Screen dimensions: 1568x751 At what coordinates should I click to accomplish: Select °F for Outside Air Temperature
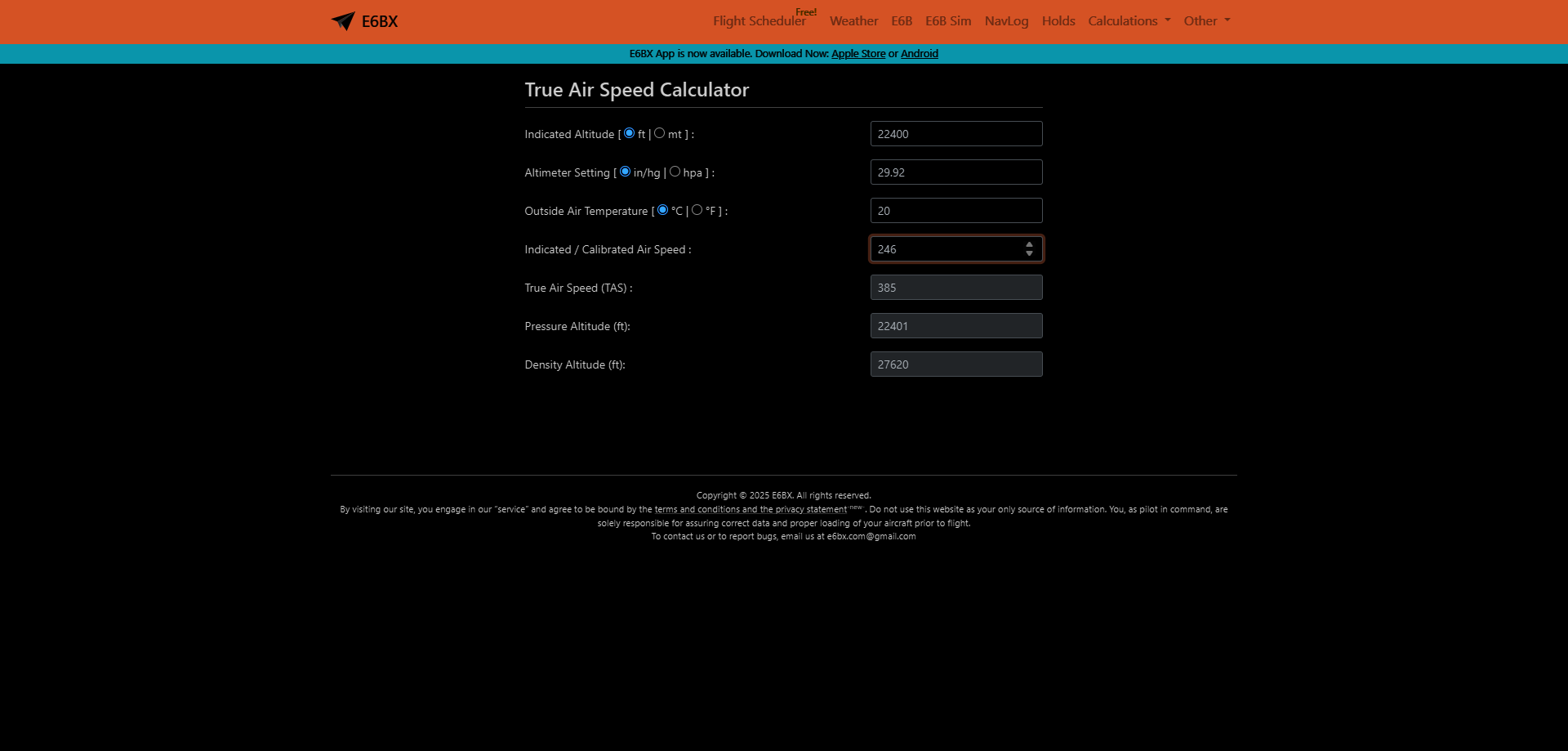tap(697, 210)
